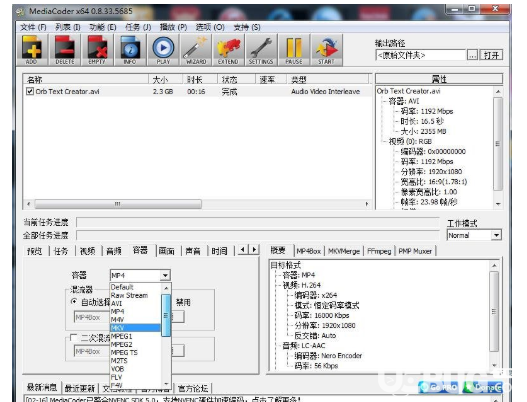Open the 任务 (J) menu
Image resolution: width=527 pixels, height=402 pixels.
tap(138, 27)
